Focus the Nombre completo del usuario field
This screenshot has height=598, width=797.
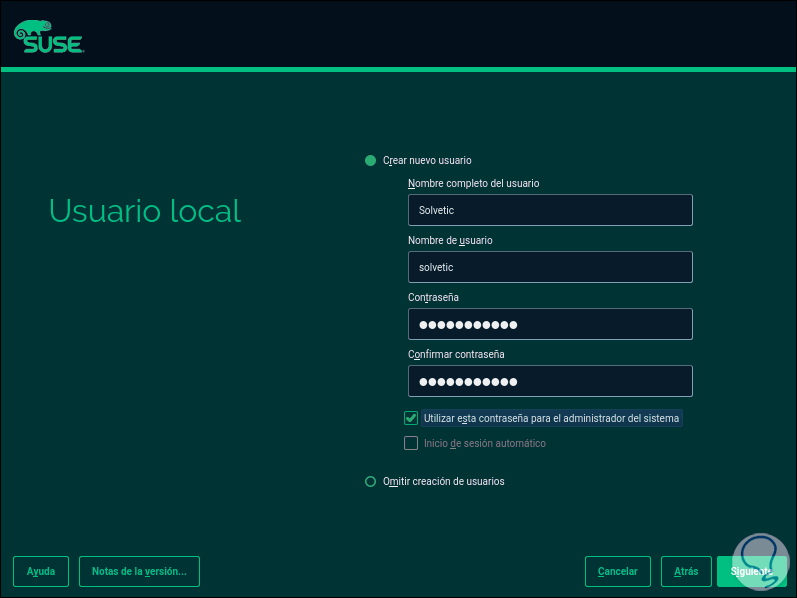[550, 210]
